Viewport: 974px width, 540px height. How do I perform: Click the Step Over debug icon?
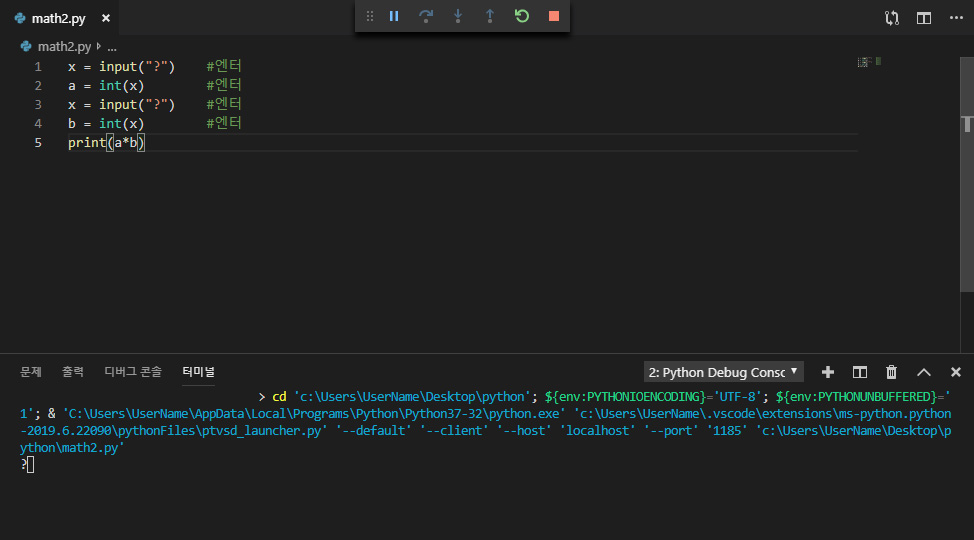[x=426, y=16]
